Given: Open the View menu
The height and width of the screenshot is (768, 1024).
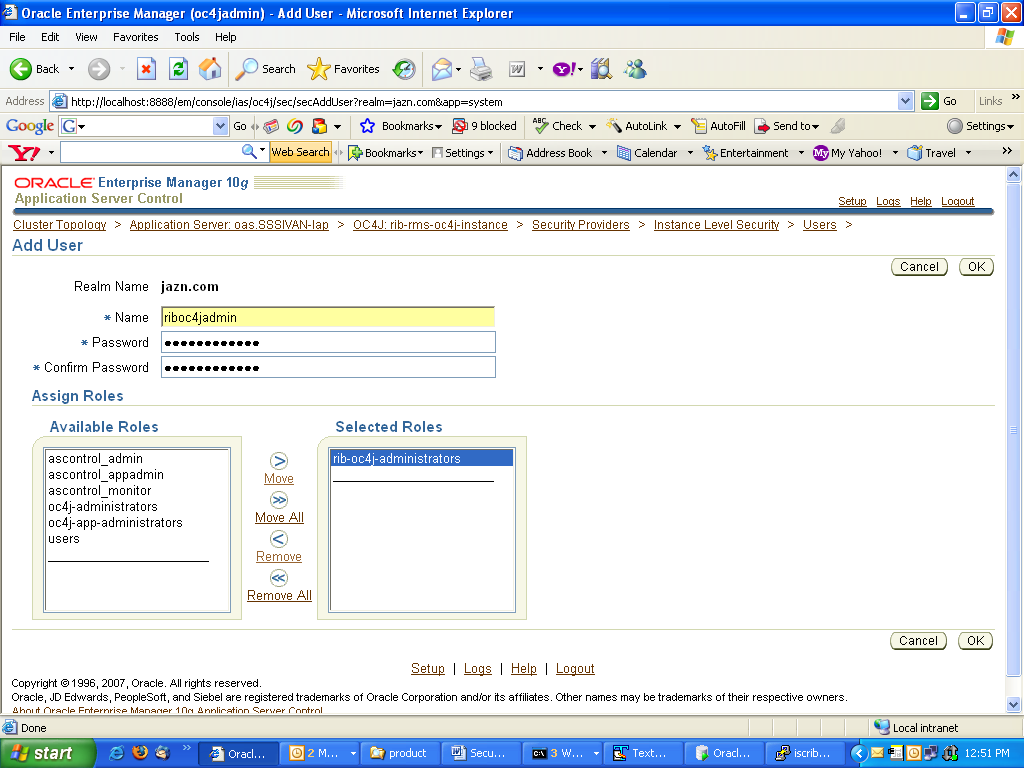Looking at the screenshot, I should coord(86,37).
